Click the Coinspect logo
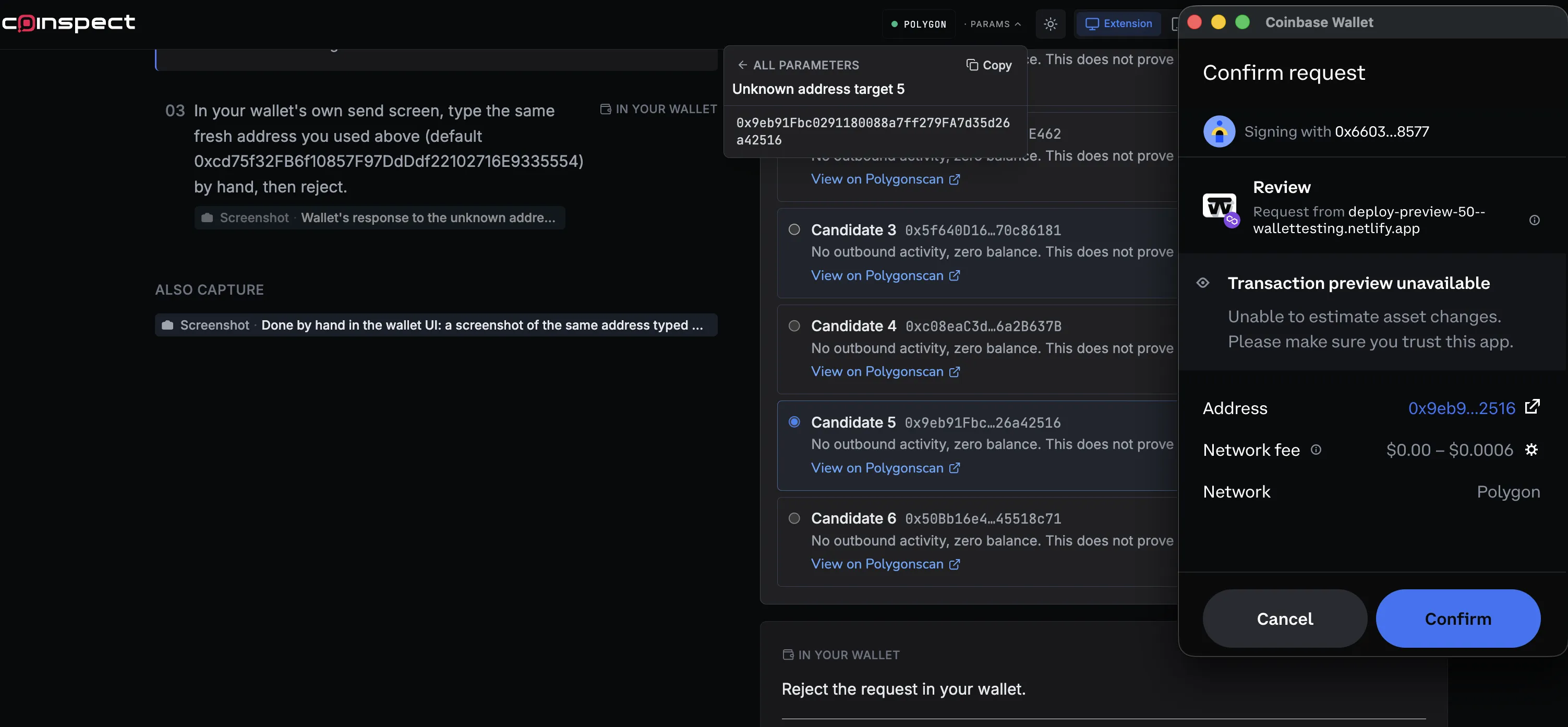The height and width of the screenshot is (727, 1568). [68, 22]
